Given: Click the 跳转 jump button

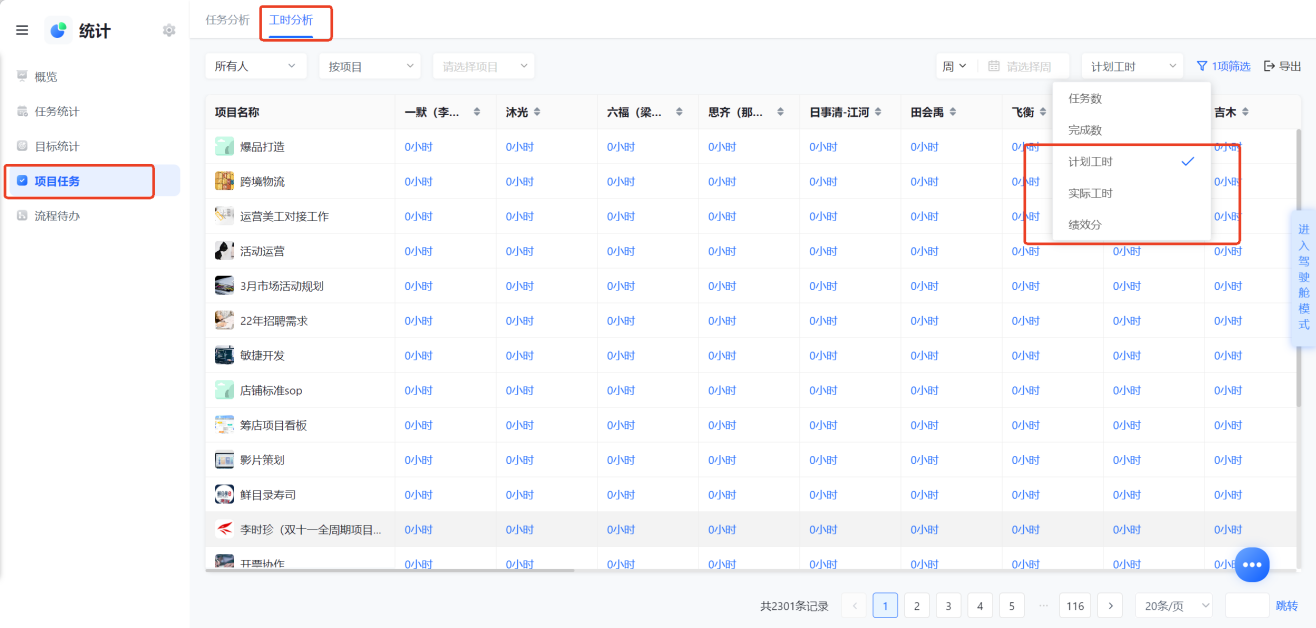Looking at the screenshot, I should pyautogui.click(x=1287, y=605).
